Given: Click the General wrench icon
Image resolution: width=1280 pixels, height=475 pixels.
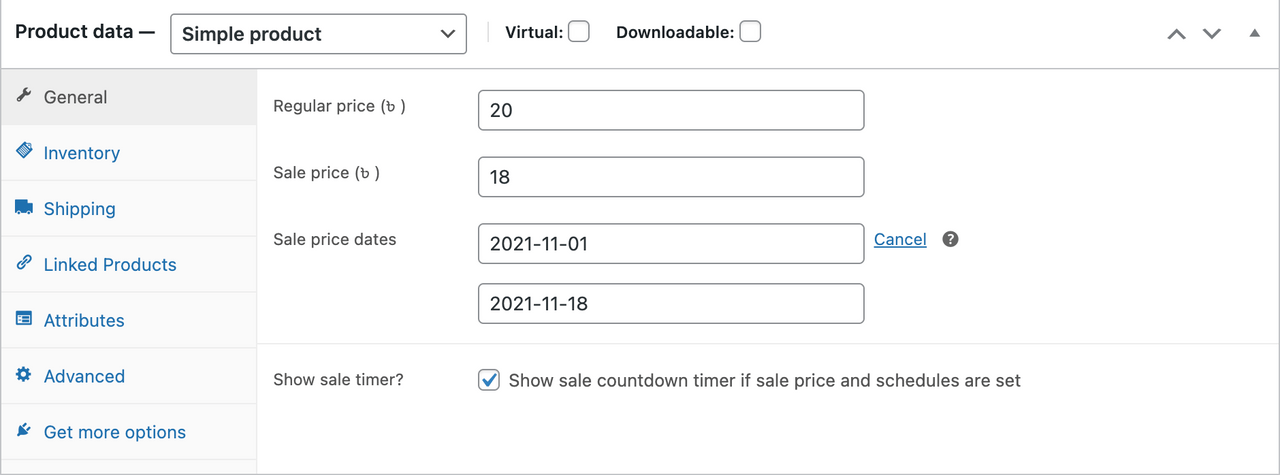Looking at the screenshot, I should (x=24, y=97).
